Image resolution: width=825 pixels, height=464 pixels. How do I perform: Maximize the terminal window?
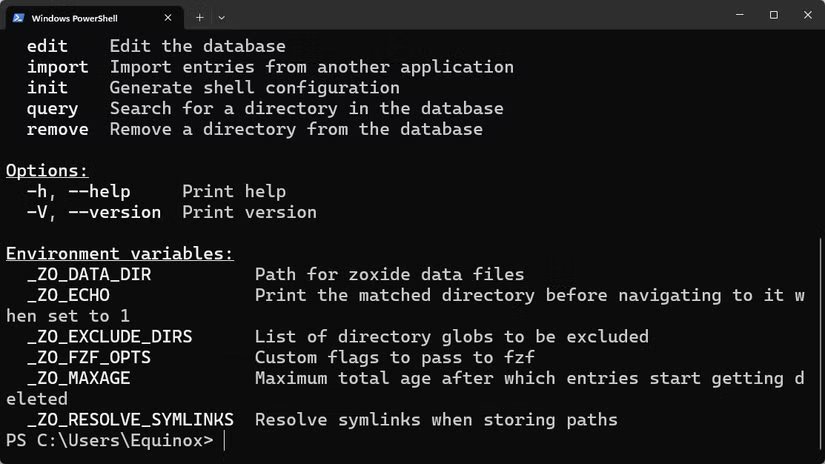coord(773,15)
